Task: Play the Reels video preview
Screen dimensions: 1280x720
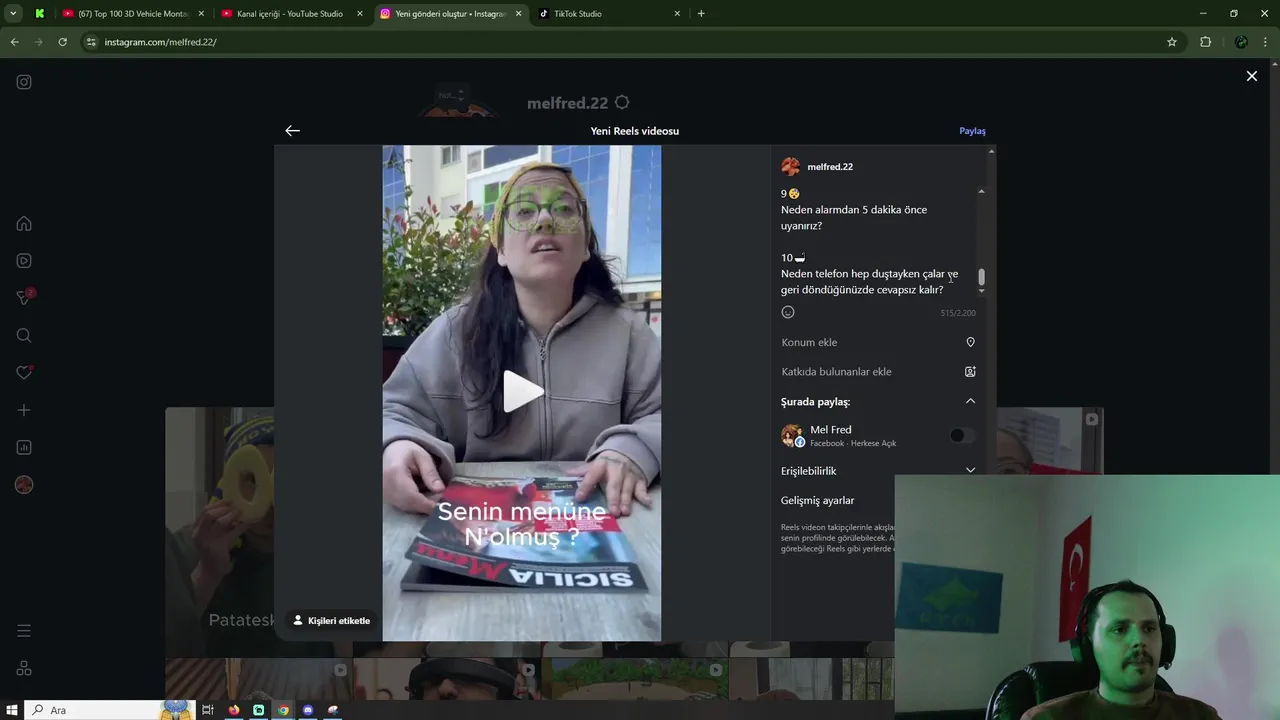Action: (522, 391)
